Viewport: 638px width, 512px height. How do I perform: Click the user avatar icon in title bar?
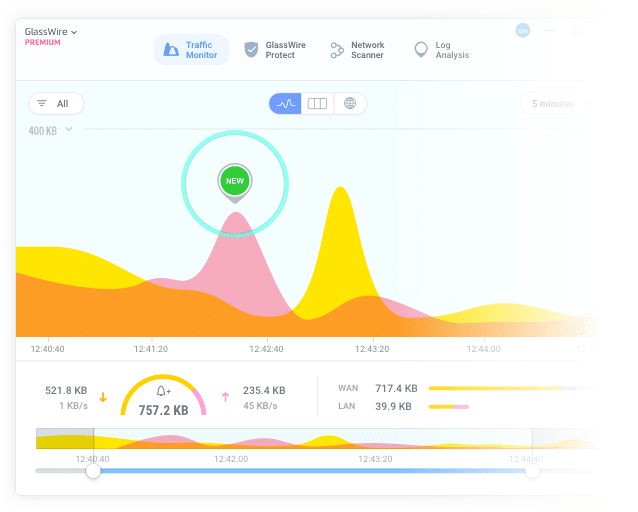(522, 31)
